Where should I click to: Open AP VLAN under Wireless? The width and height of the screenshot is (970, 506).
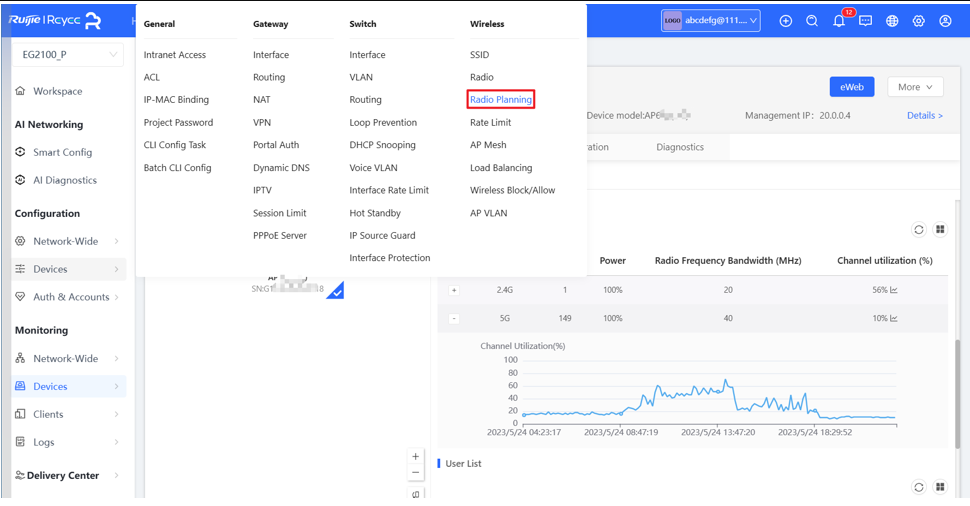489,213
